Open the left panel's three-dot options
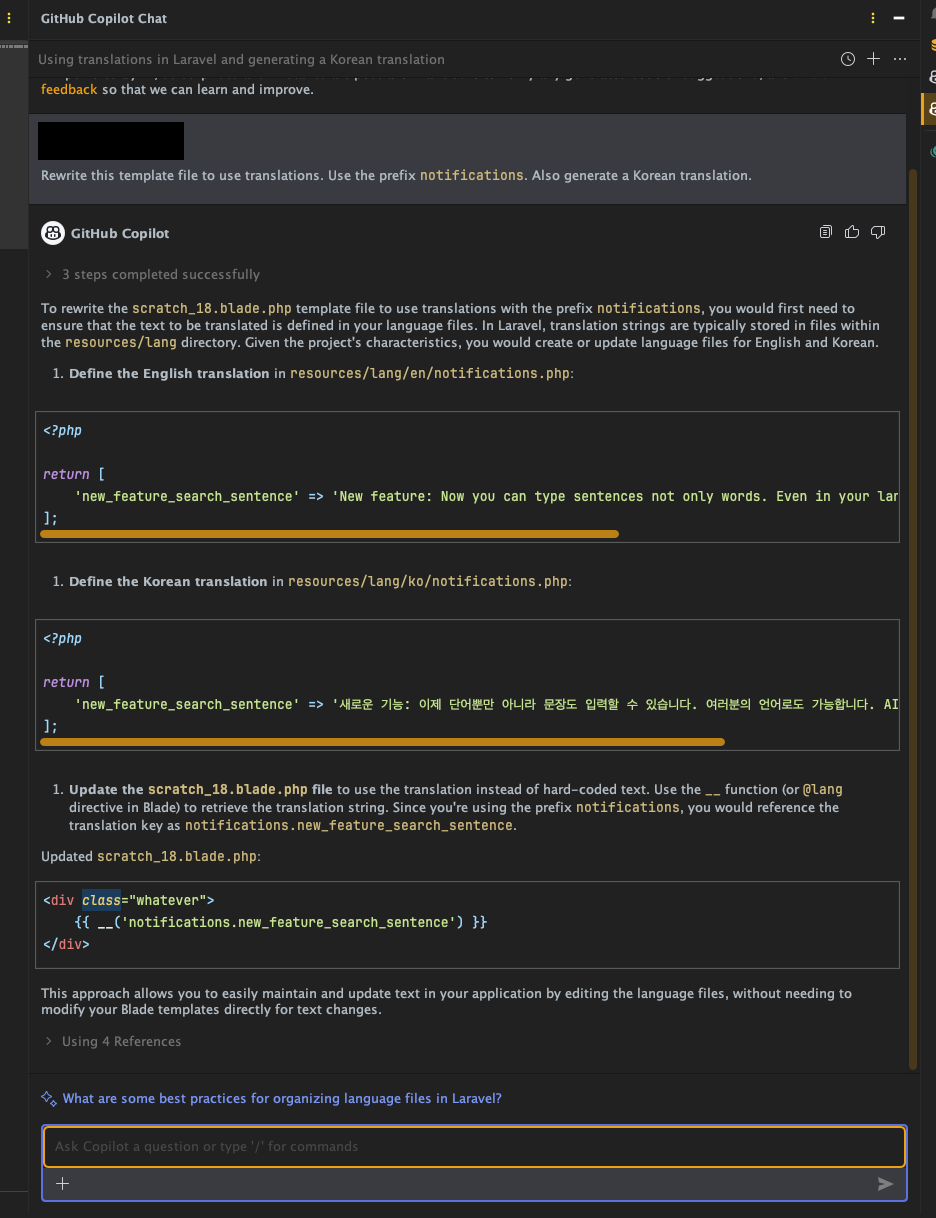The image size is (936, 1218). point(9,18)
